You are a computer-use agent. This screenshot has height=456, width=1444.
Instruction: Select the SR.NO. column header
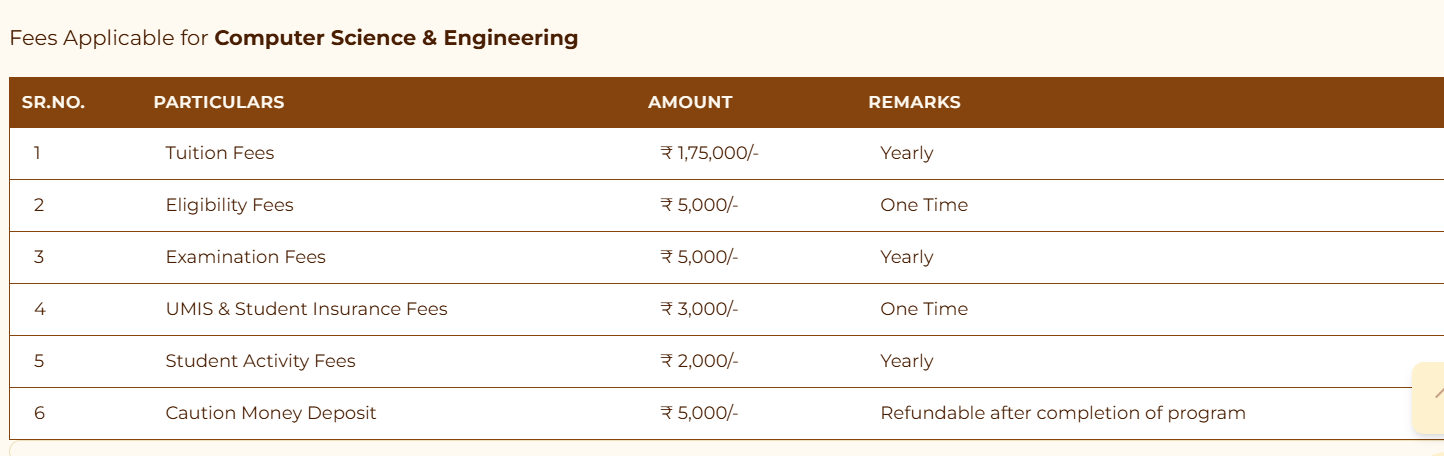(x=53, y=102)
